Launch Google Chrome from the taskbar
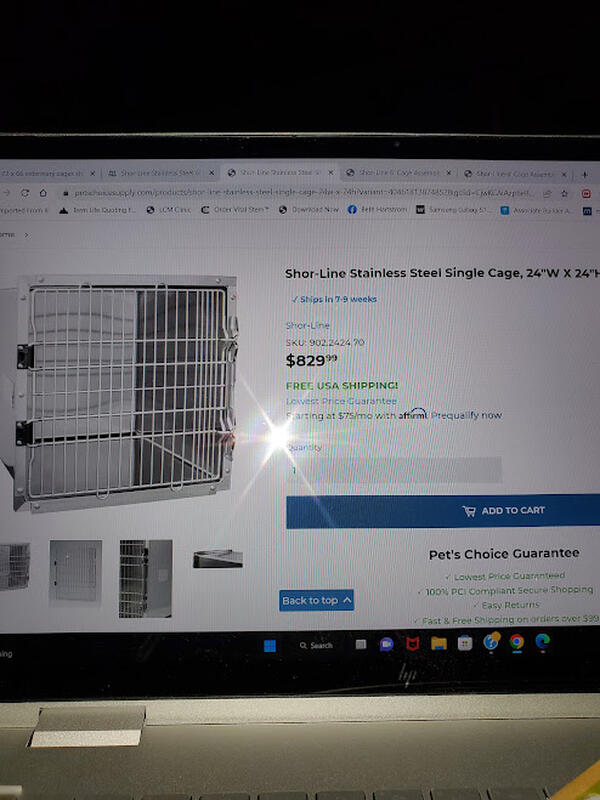 (516, 642)
